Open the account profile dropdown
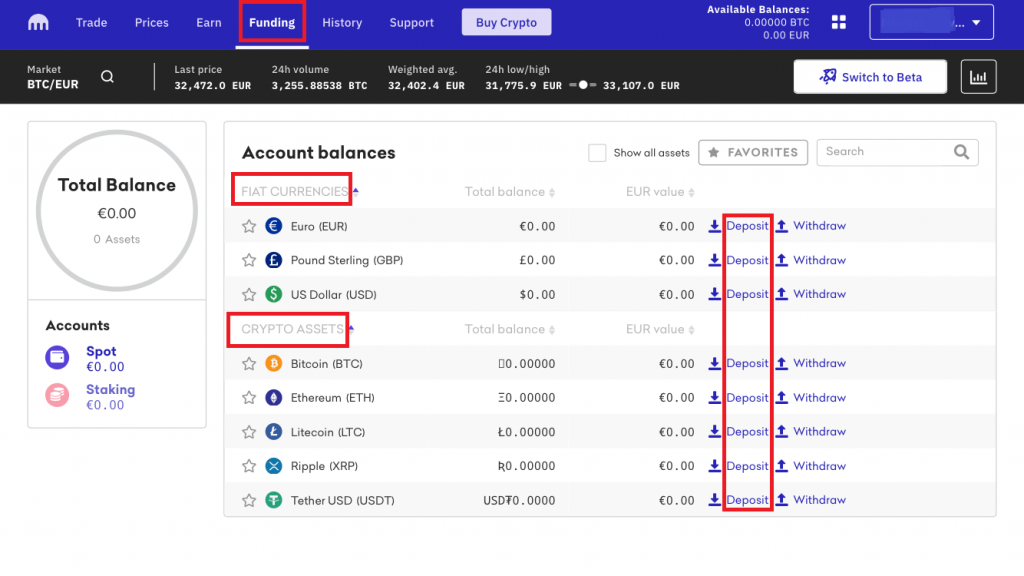Image resolution: width=1024 pixels, height=576 pixels. 931,22
